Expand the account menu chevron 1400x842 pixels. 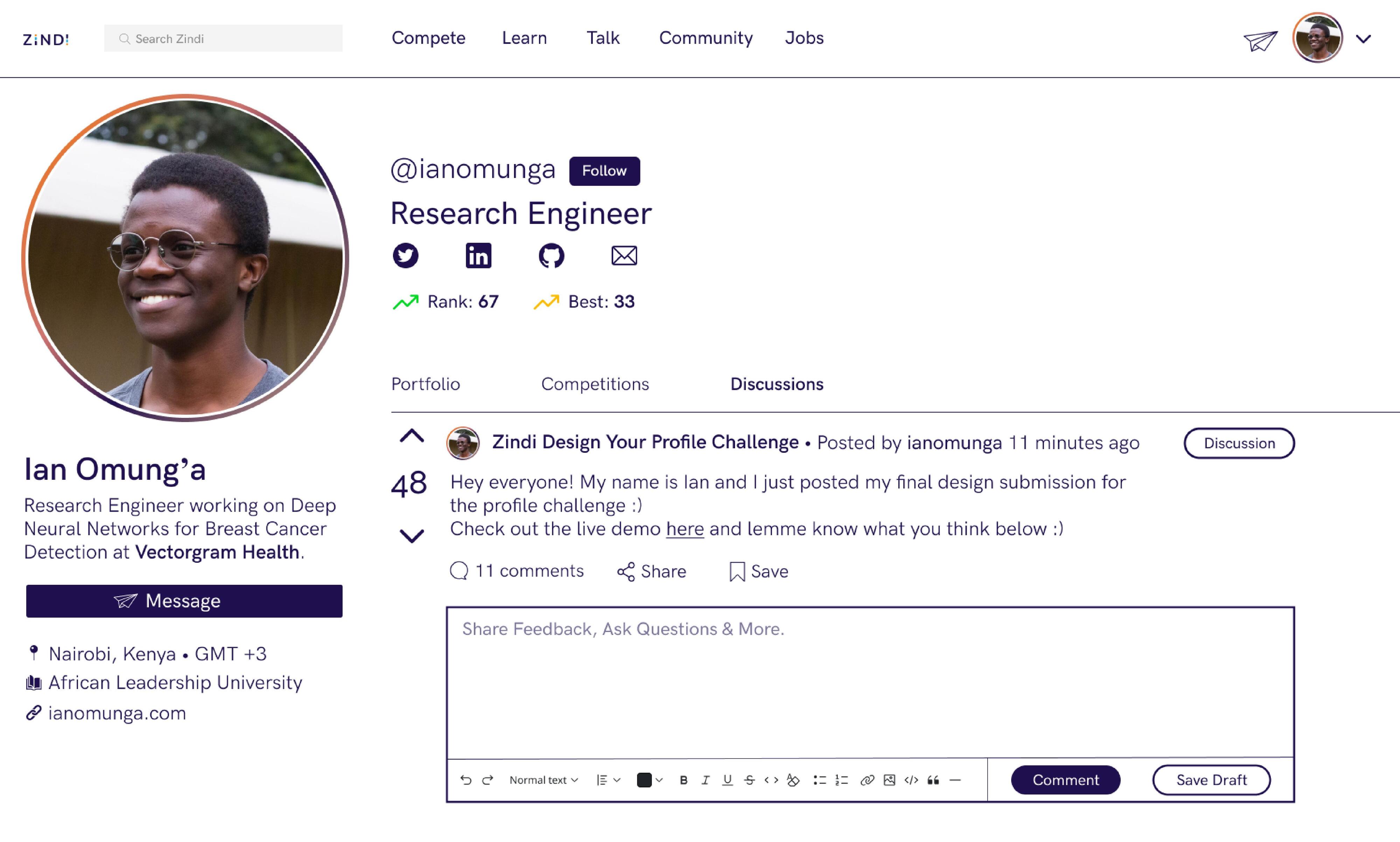(x=1363, y=39)
